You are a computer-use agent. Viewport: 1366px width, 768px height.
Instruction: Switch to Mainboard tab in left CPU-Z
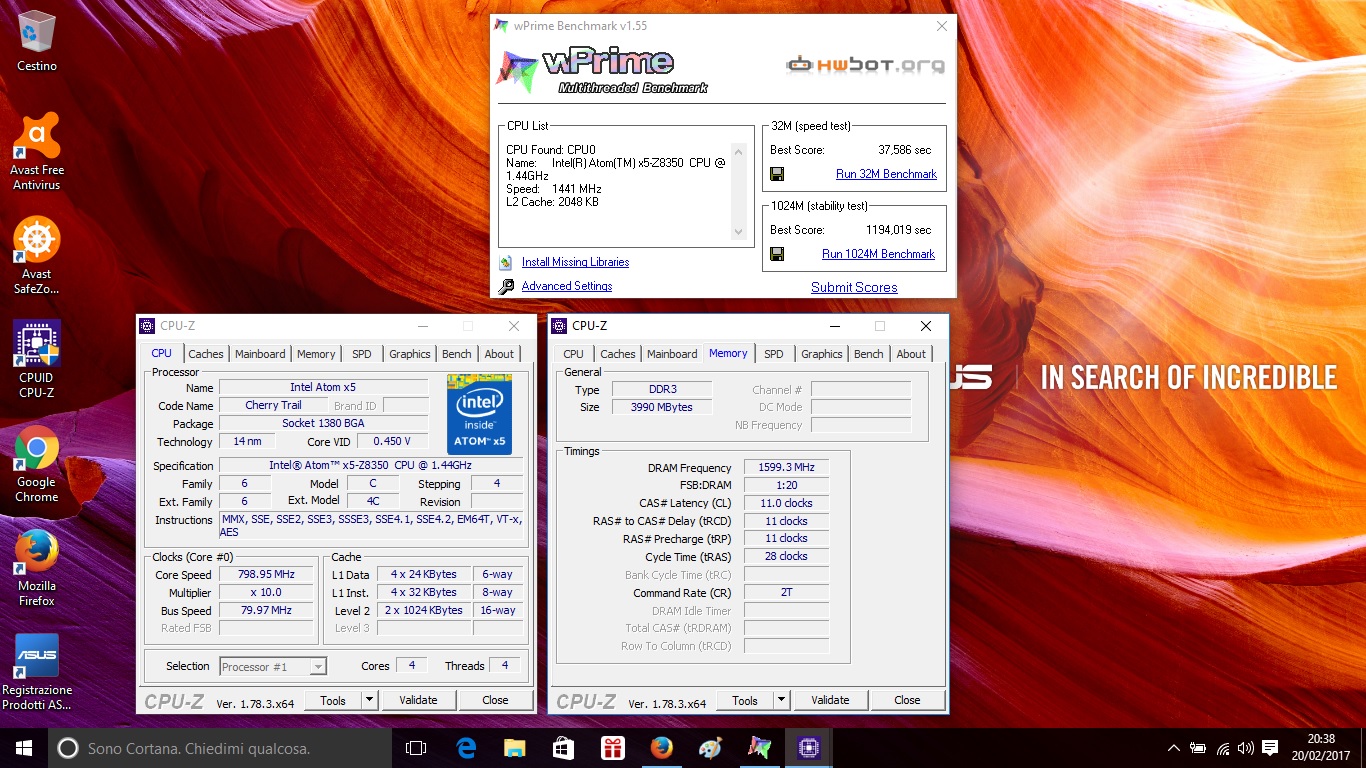260,354
